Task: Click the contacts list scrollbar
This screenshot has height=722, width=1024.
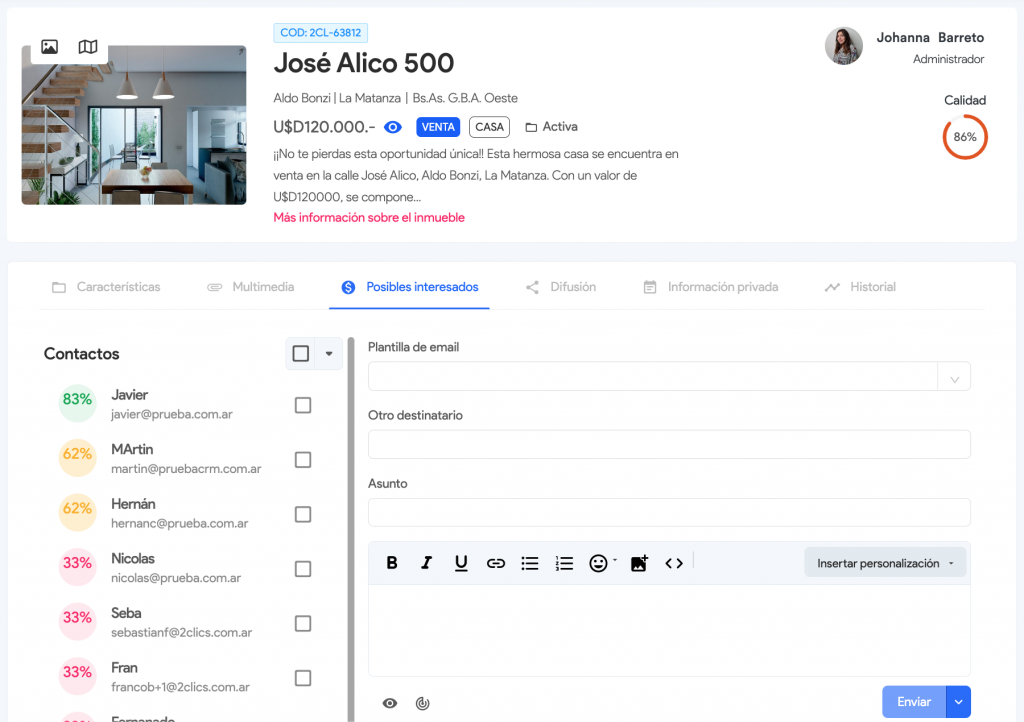Action: coord(351,529)
